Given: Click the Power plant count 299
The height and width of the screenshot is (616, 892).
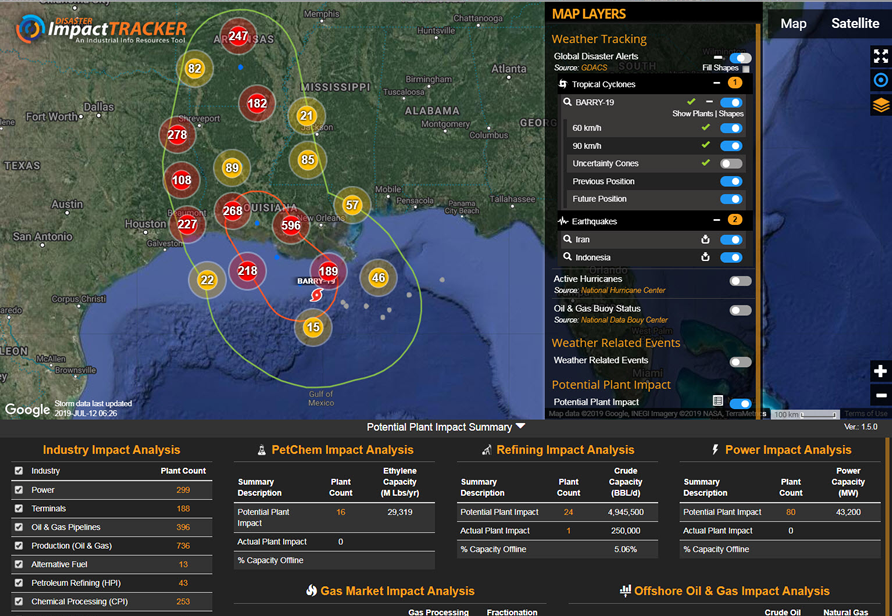Looking at the screenshot, I should pos(183,490).
